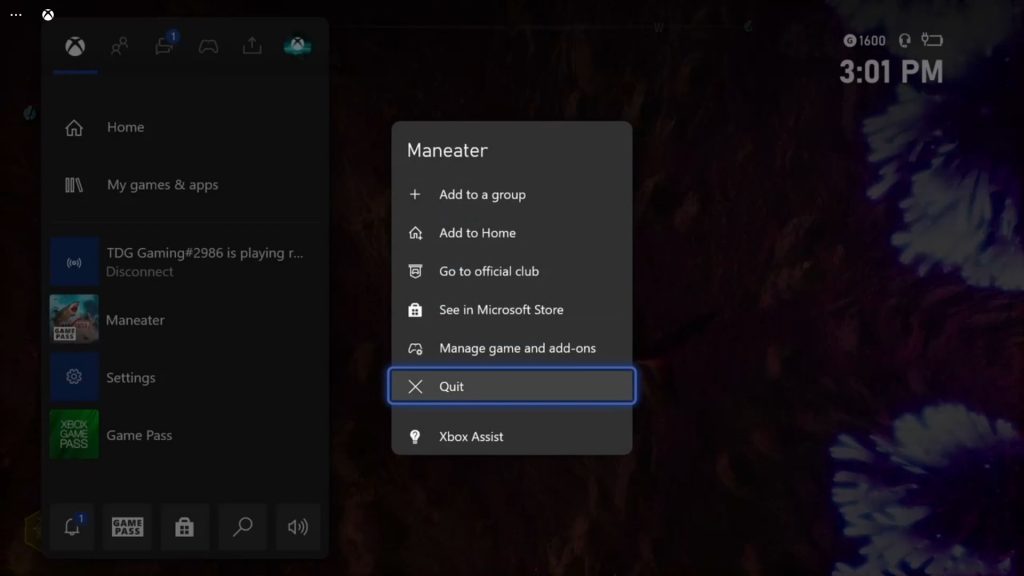Image resolution: width=1024 pixels, height=576 pixels.
Task: Open audio and volume speaker icon
Action: (298, 526)
